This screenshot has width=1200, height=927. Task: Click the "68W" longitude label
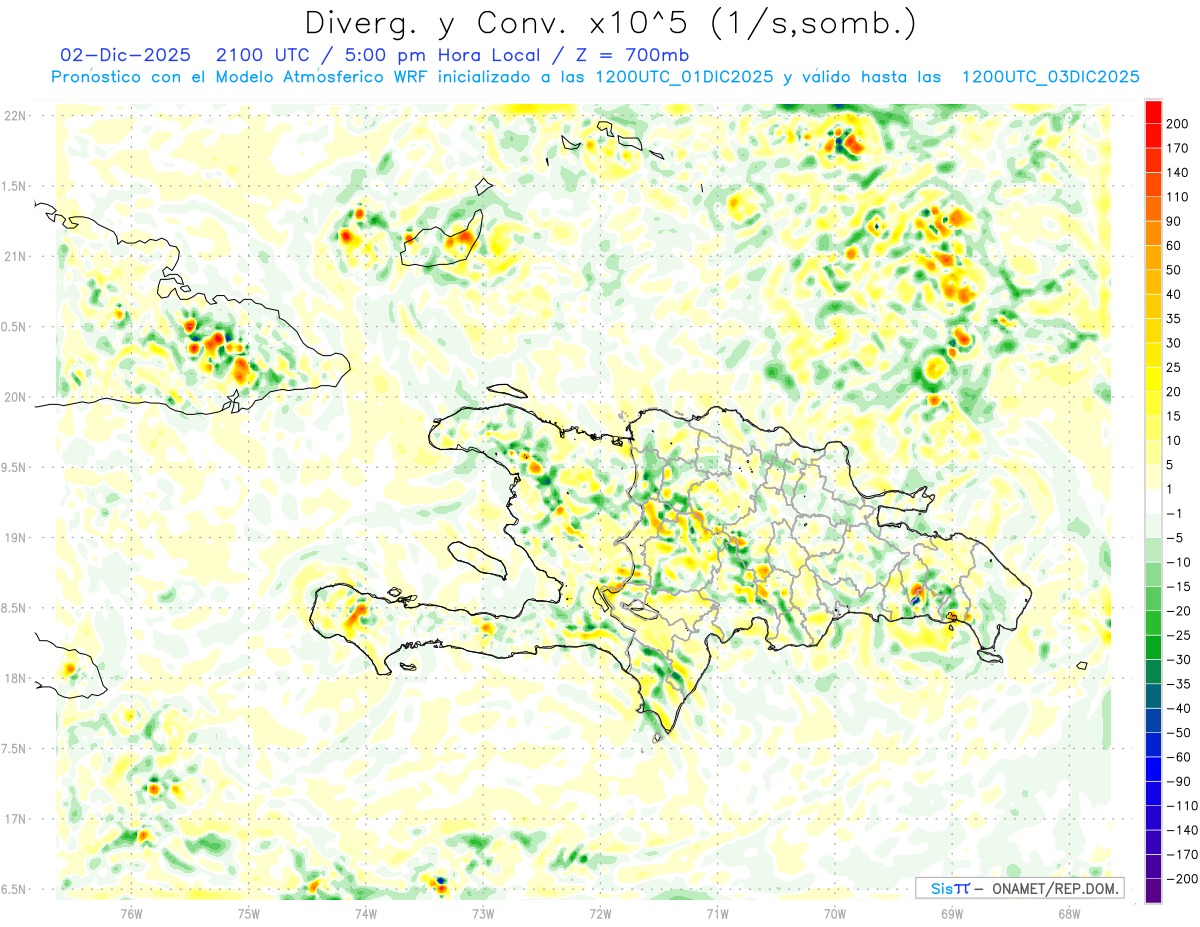(x=1068, y=914)
